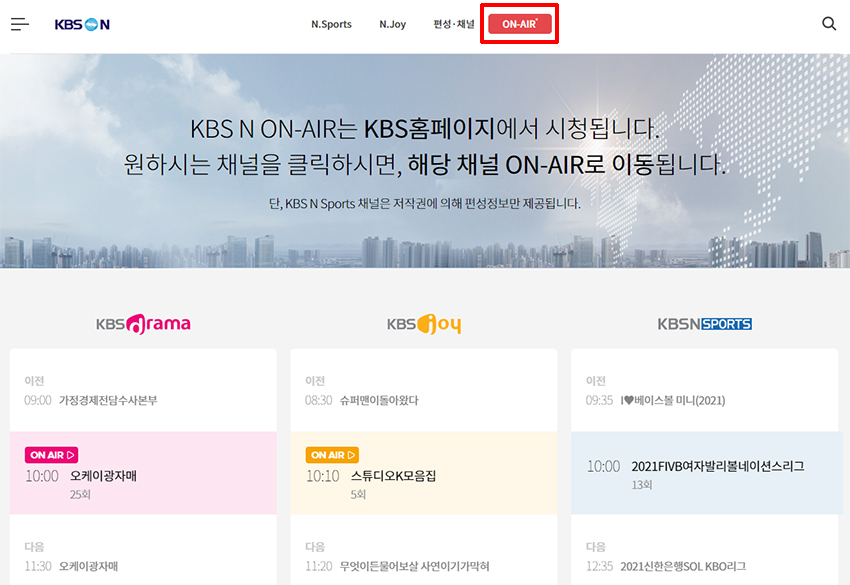Click the 13회 episode label
Image resolution: width=850 pixels, height=585 pixels.
[x=642, y=485]
